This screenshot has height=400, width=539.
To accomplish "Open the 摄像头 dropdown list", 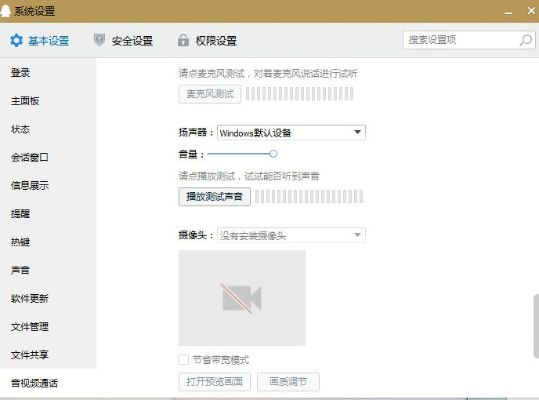I will click(x=291, y=235).
